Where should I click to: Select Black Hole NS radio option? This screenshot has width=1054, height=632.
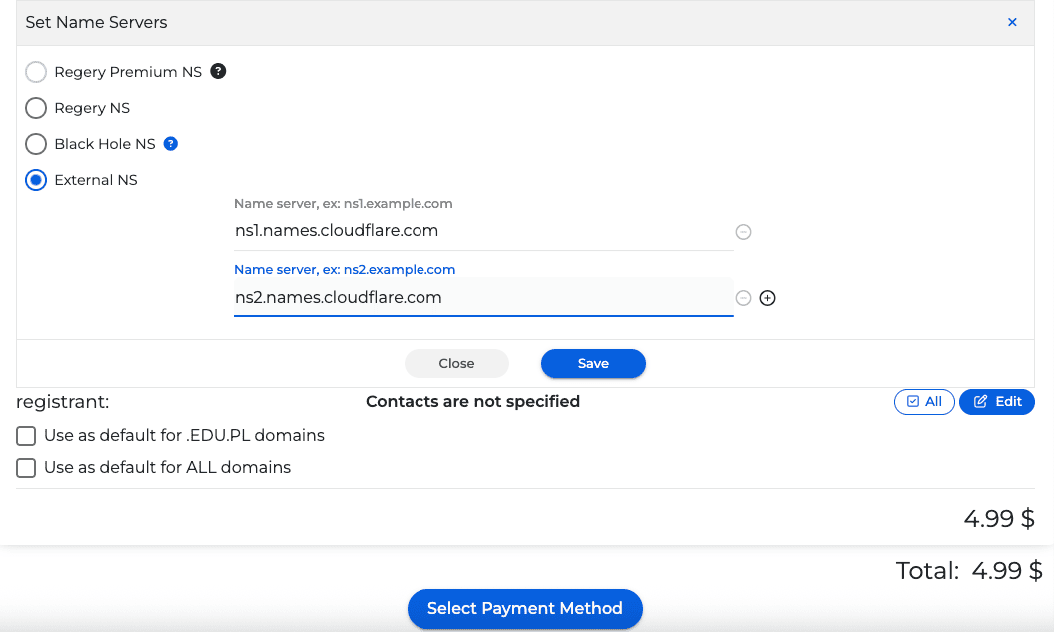(x=36, y=144)
